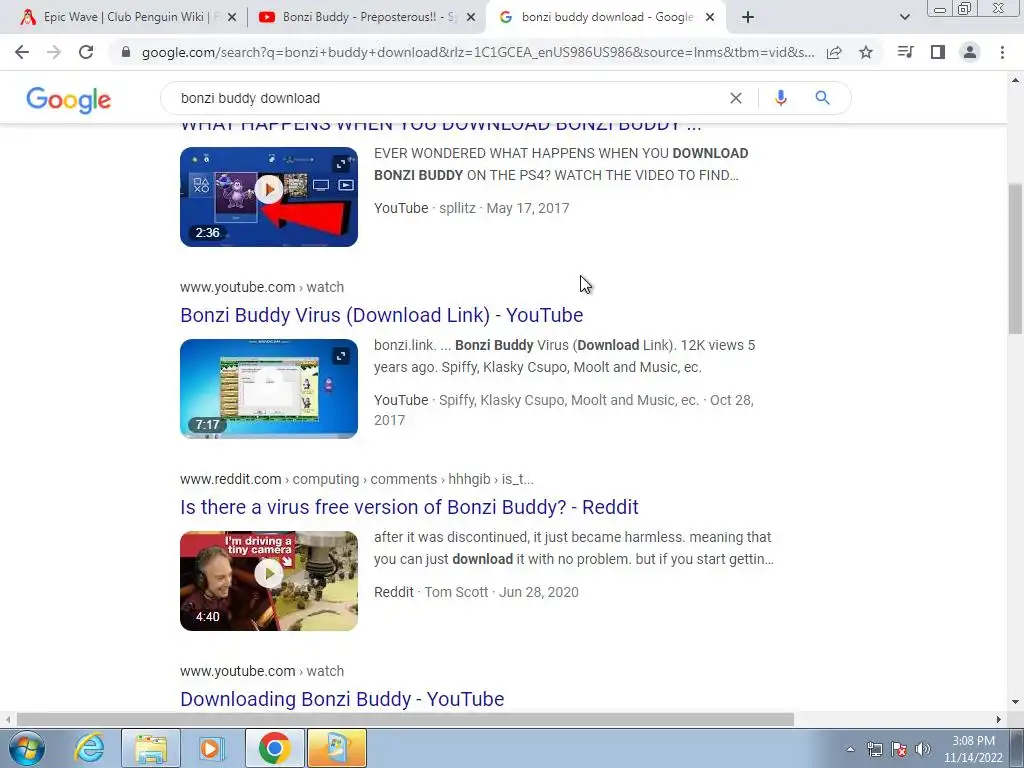1024x768 pixels.
Task: Go to Google home via logo
Action: [69, 100]
